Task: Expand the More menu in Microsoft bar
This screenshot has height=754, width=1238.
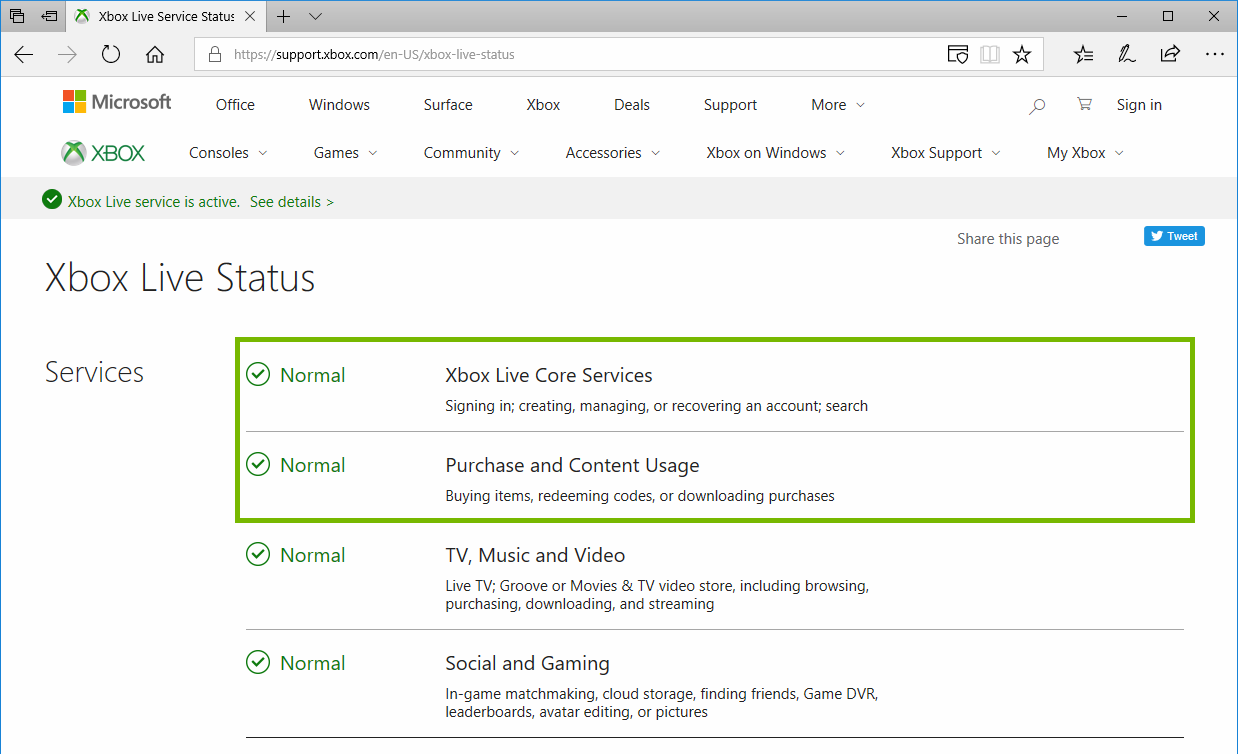Action: tap(838, 105)
